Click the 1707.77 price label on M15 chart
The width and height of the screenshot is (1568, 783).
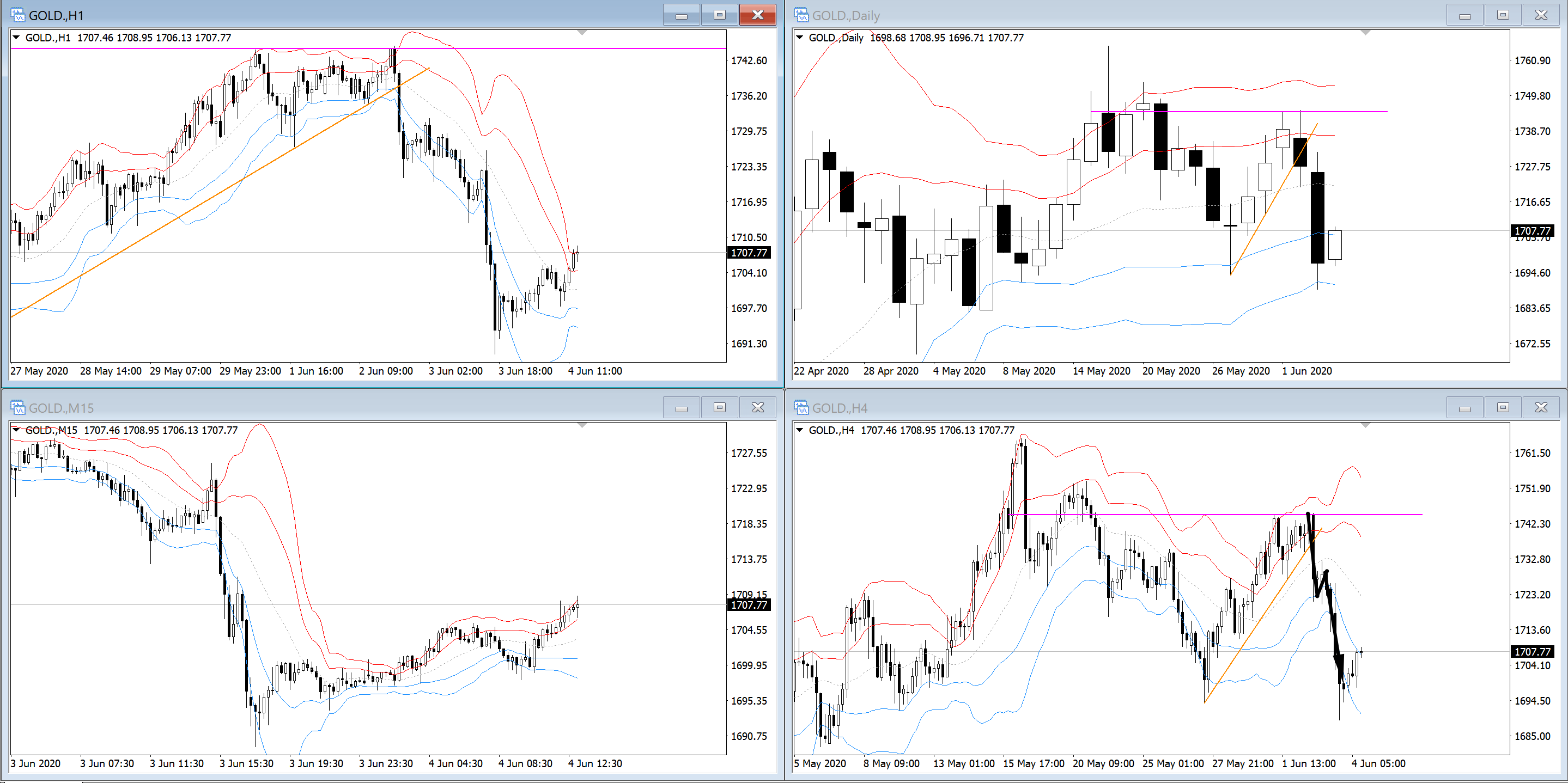point(749,605)
